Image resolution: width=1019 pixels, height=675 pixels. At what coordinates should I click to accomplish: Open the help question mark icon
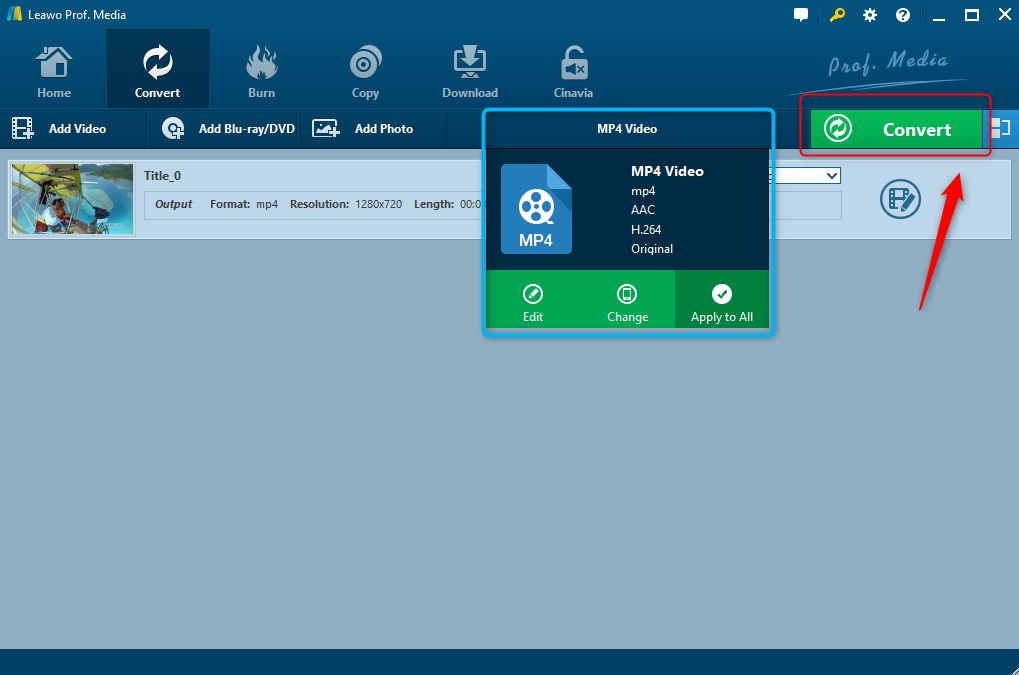(903, 15)
